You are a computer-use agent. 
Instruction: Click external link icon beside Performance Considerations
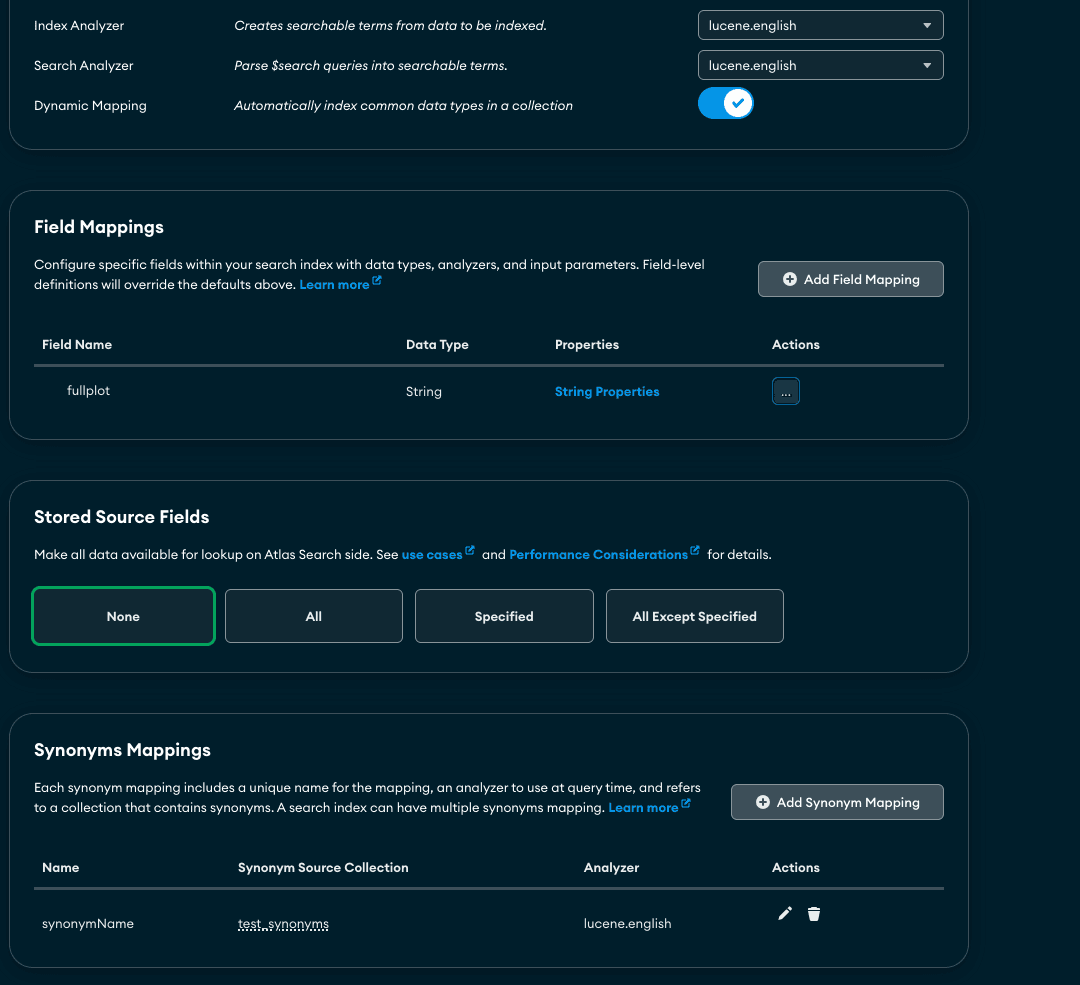click(x=695, y=552)
